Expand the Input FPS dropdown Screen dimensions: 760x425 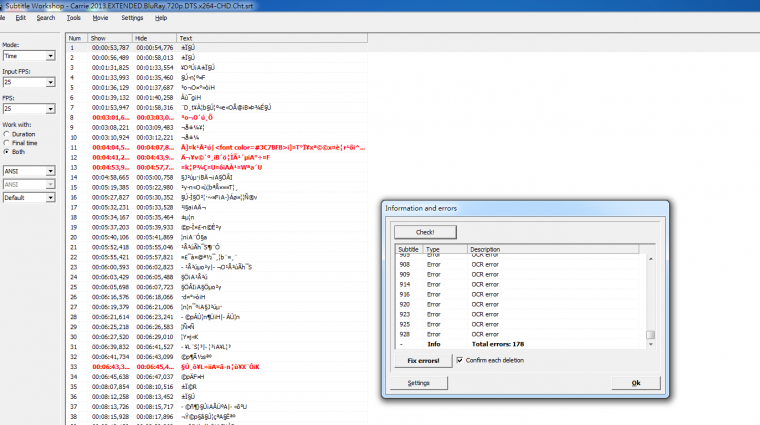pyautogui.click(x=50, y=82)
